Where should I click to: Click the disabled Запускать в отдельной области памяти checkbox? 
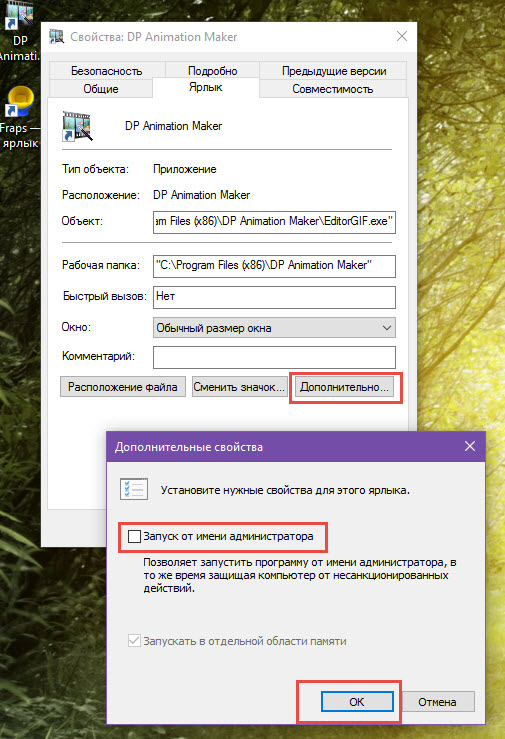[x=134, y=640]
